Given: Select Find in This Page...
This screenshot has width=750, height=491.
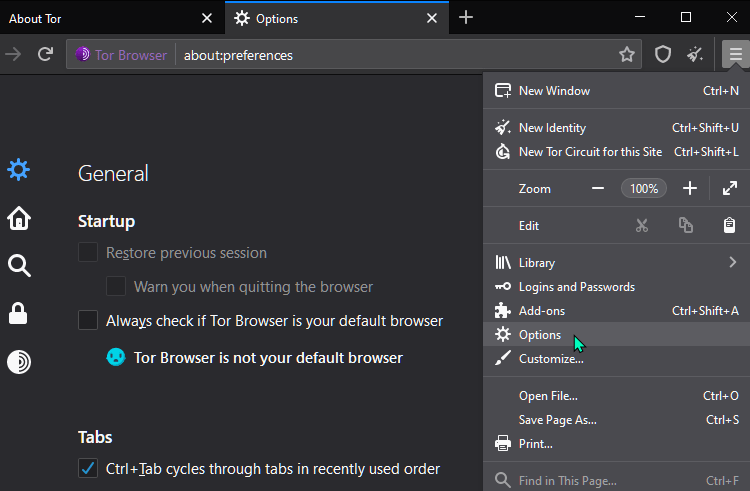Looking at the screenshot, I should [617, 480].
